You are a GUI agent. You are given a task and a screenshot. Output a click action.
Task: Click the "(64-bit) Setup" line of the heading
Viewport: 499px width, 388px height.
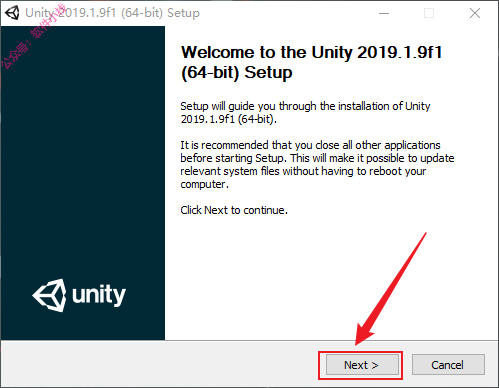237,72
